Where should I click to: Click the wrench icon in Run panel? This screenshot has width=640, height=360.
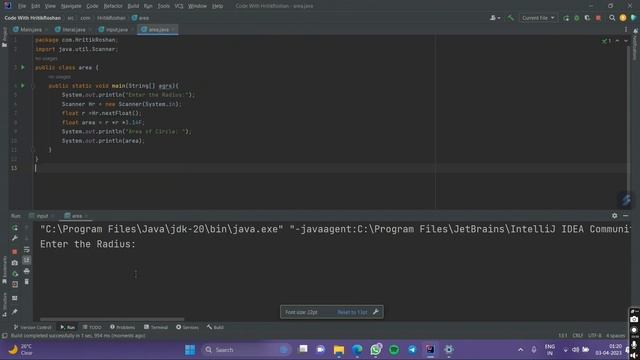pos(15,238)
